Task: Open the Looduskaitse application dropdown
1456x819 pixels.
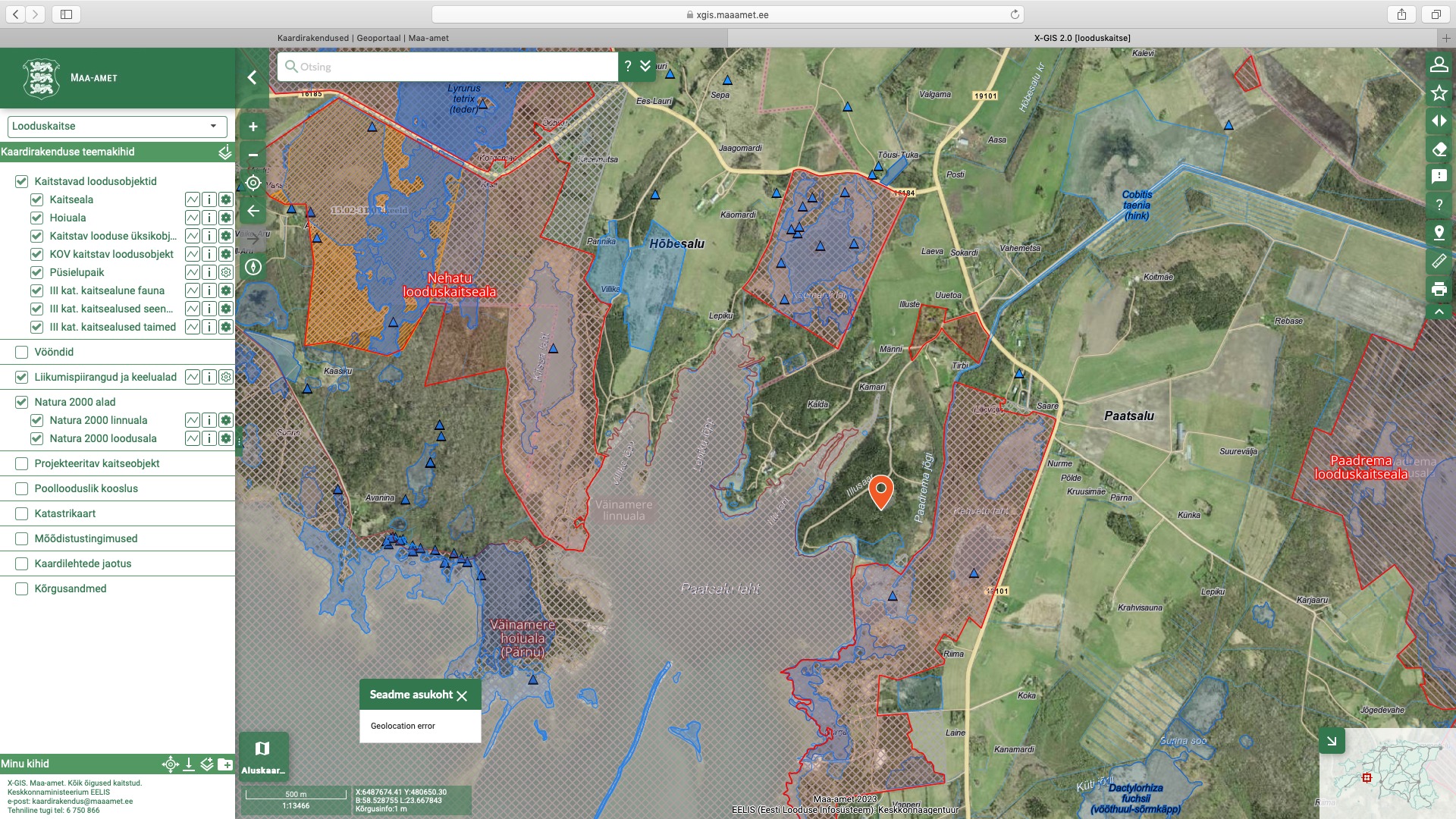Action: click(x=117, y=126)
